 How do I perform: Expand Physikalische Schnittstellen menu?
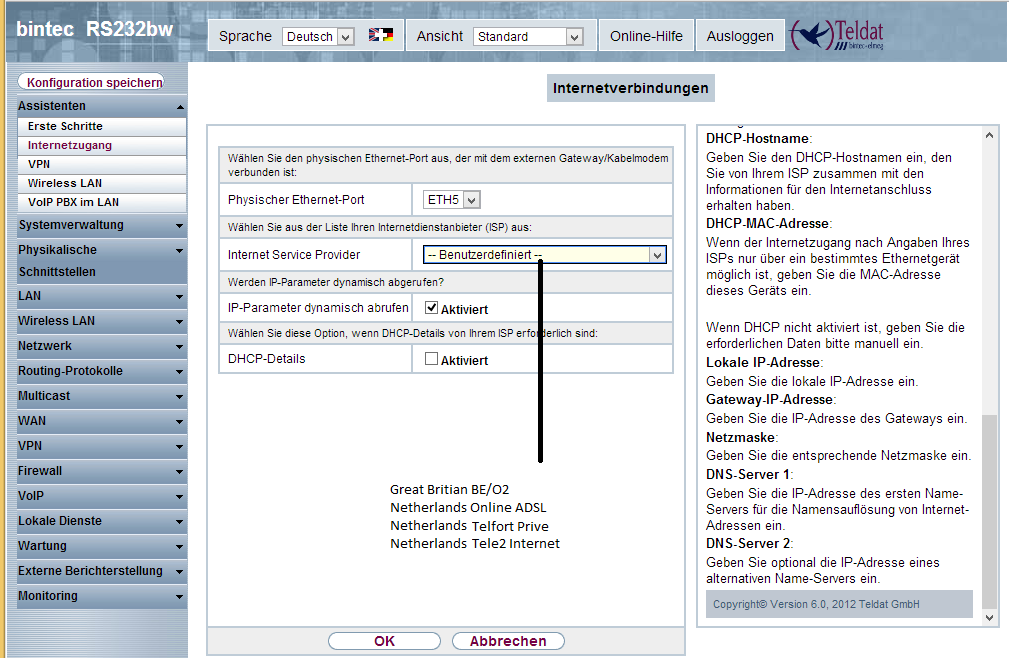coord(102,260)
